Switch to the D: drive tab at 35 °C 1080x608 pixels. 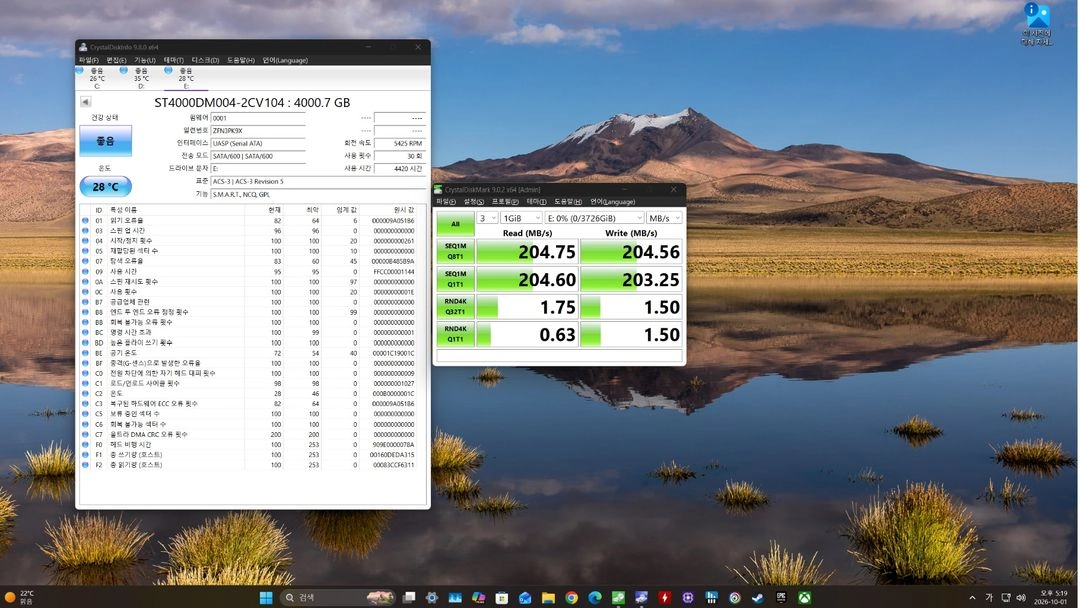coord(141,78)
